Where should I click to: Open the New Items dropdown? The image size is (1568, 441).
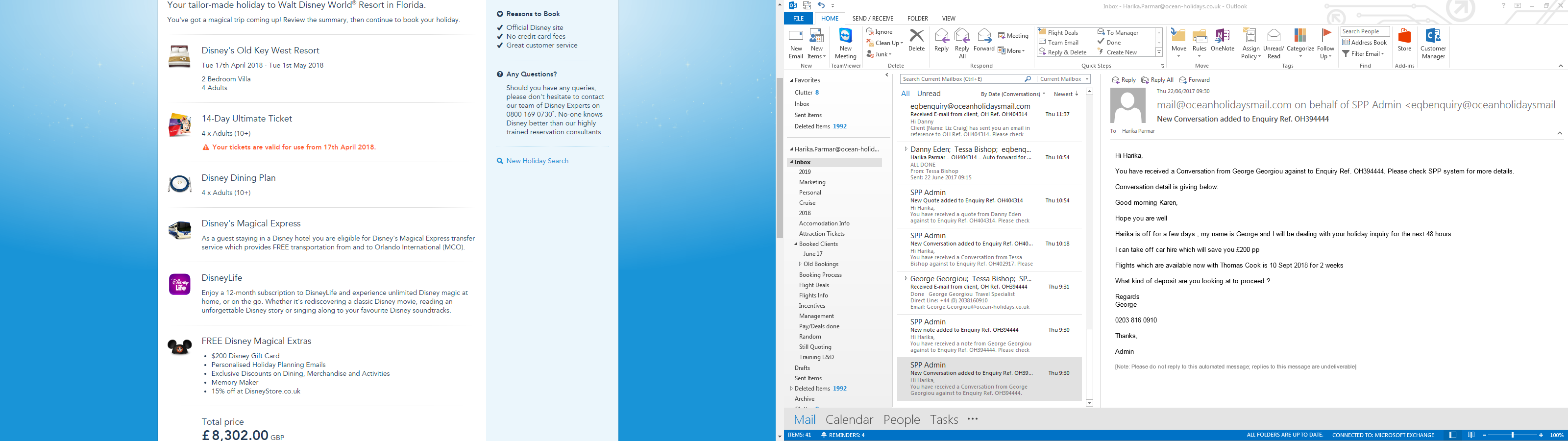pyautogui.click(x=817, y=43)
